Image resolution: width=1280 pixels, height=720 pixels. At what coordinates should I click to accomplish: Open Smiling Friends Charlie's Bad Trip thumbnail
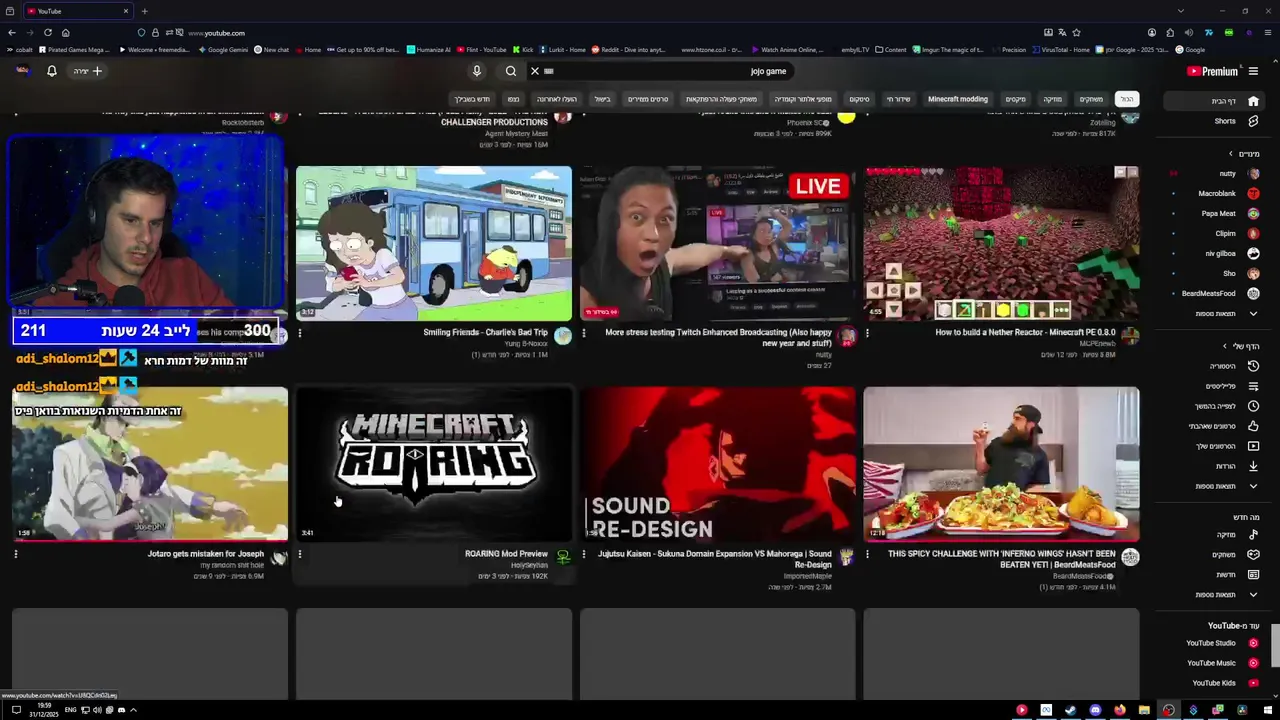434,243
